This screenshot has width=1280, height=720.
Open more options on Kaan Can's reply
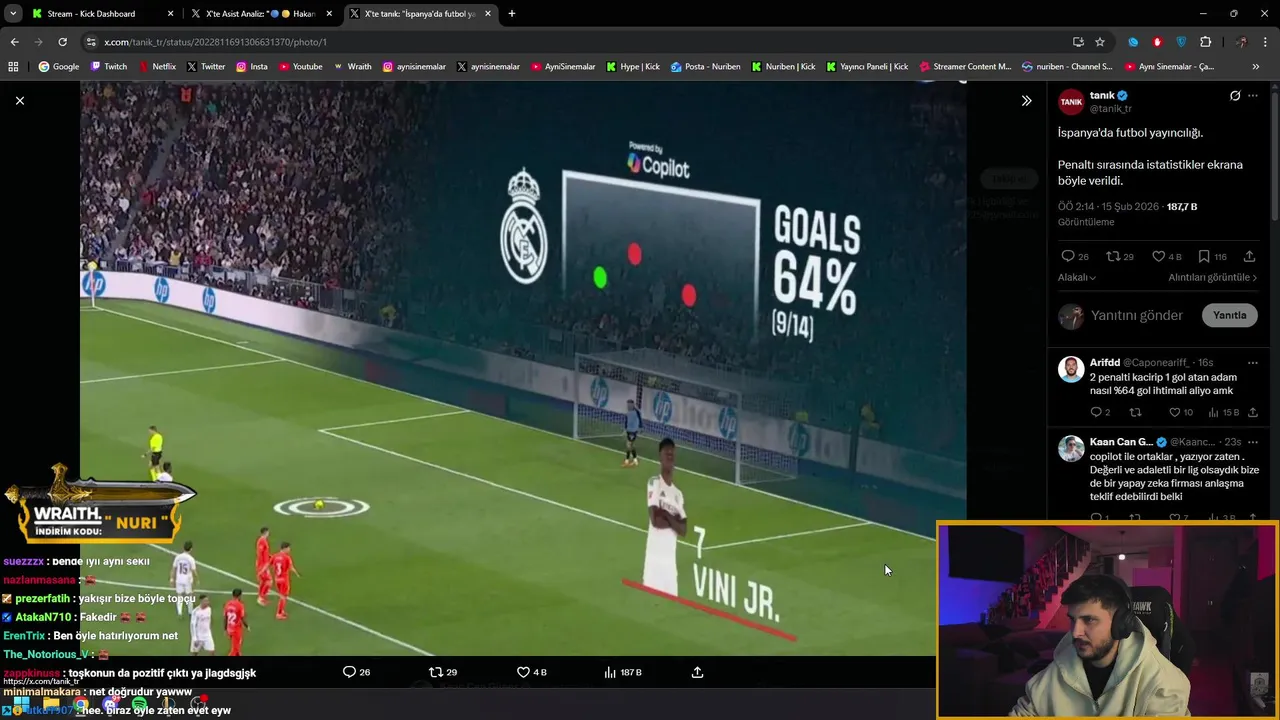[x=1253, y=442]
